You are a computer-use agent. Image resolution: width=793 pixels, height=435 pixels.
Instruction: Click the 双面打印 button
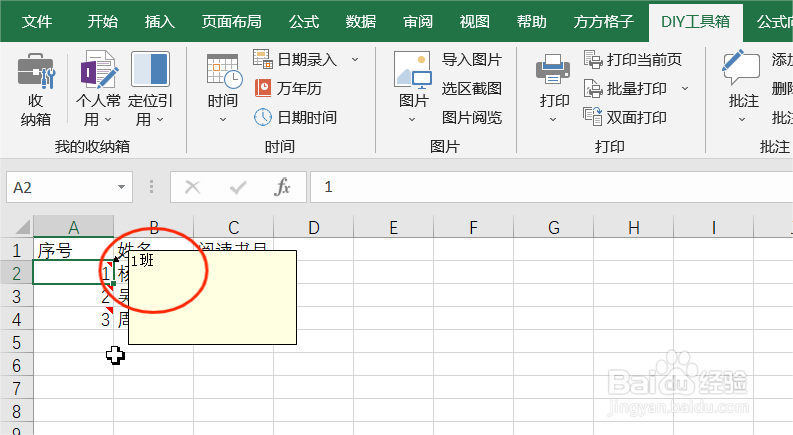(625, 117)
